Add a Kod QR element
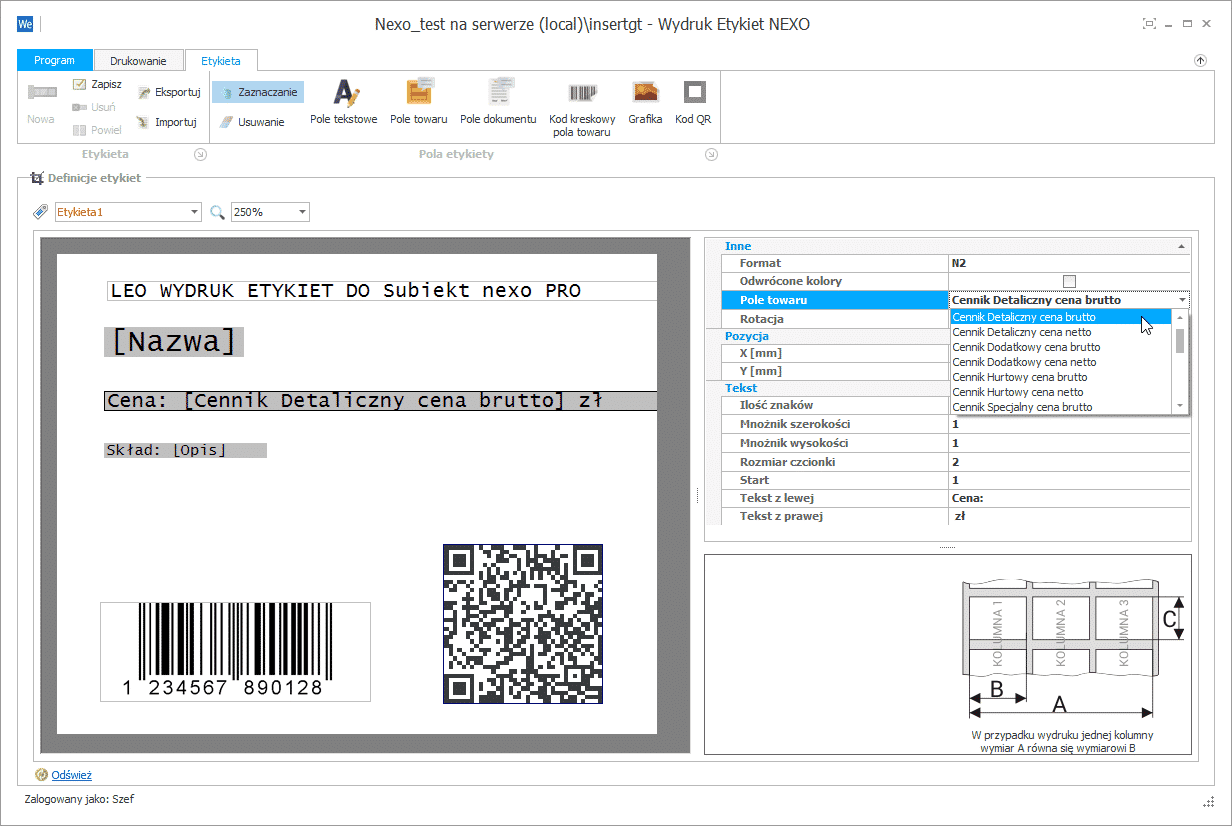Image resolution: width=1232 pixels, height=826 pixels. (x=693, y=103)
